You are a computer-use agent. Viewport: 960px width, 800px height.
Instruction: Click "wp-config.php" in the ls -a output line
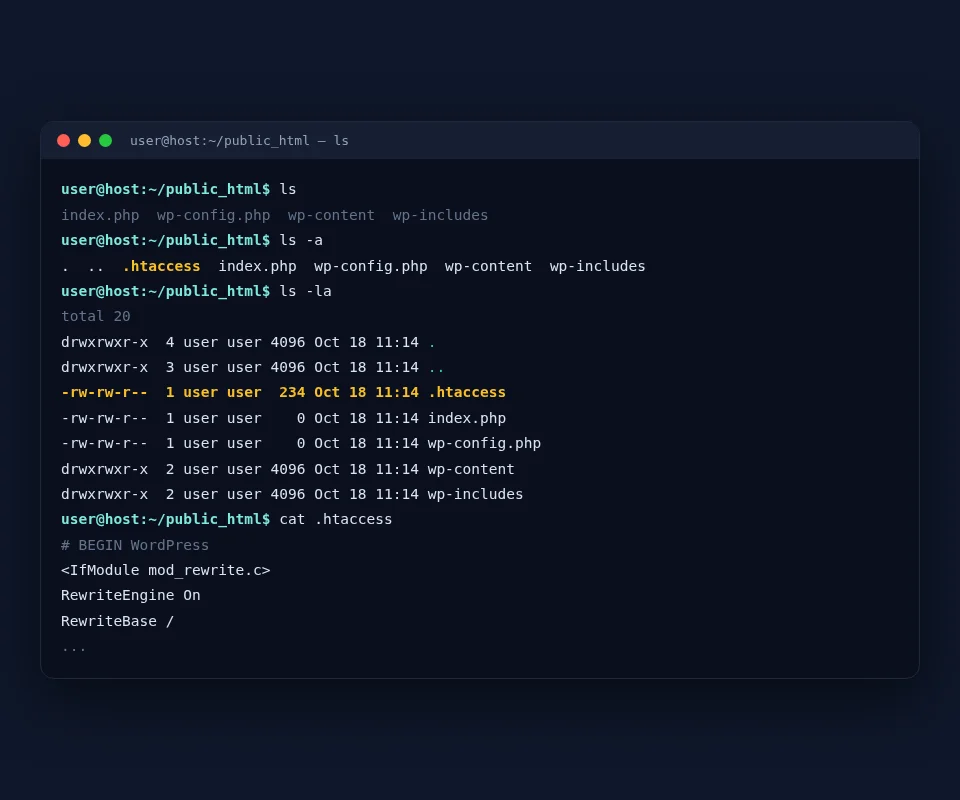coord(371,266)
